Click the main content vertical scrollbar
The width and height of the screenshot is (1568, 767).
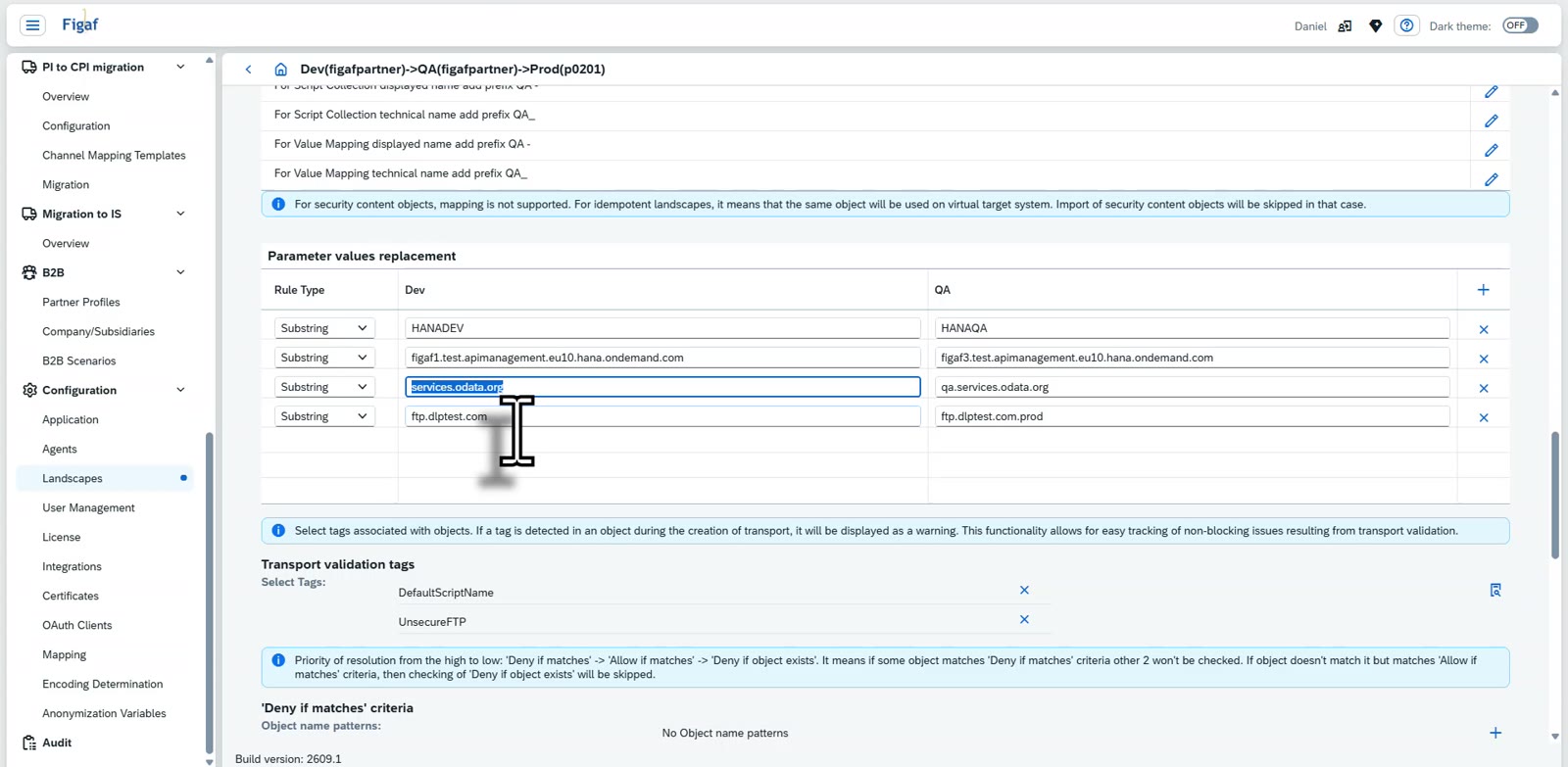1555,495
